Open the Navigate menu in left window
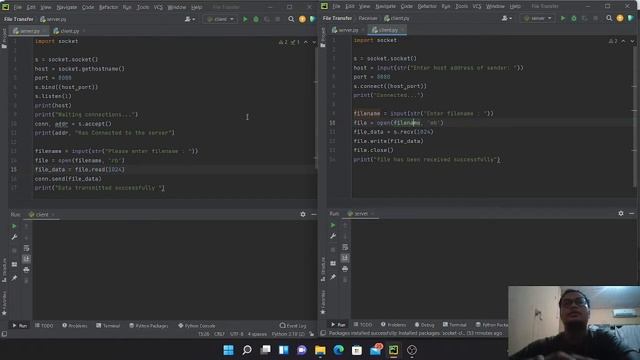 pos(67,7)
